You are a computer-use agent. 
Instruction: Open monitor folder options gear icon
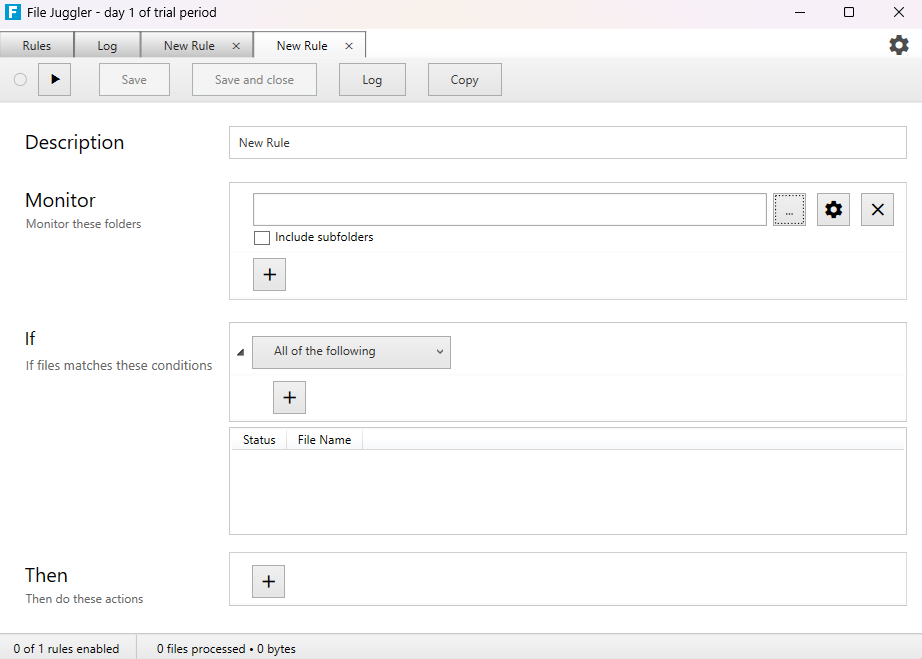[x=833, y=210]
